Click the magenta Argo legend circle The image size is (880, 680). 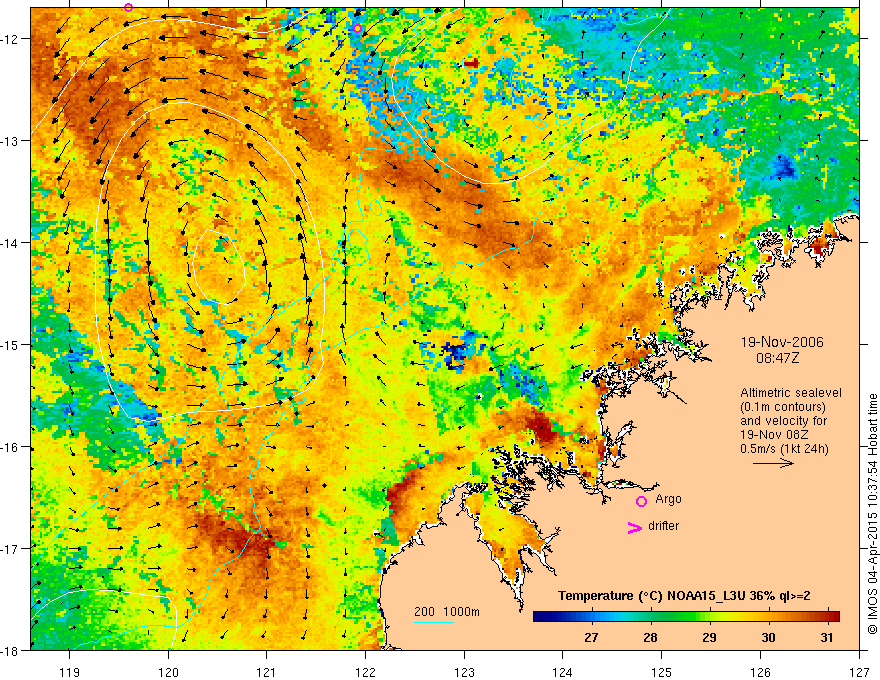(x=641, y=501)
